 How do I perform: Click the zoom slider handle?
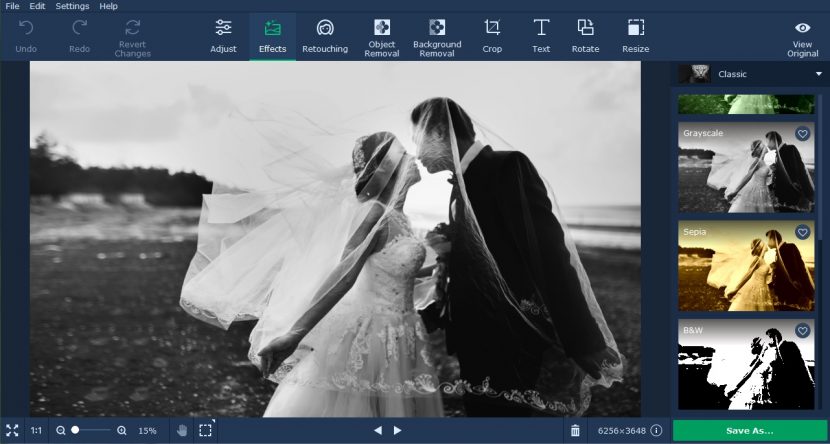[75, 430]
